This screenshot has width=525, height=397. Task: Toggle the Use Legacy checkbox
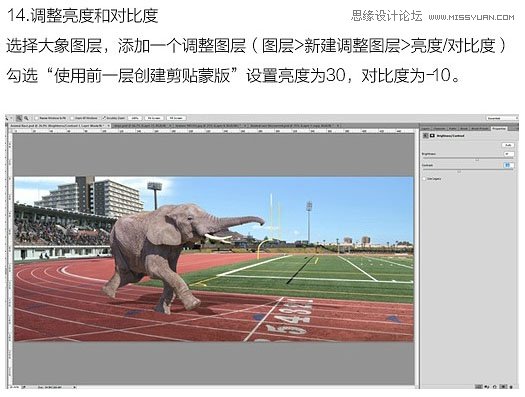click(425, 179)
